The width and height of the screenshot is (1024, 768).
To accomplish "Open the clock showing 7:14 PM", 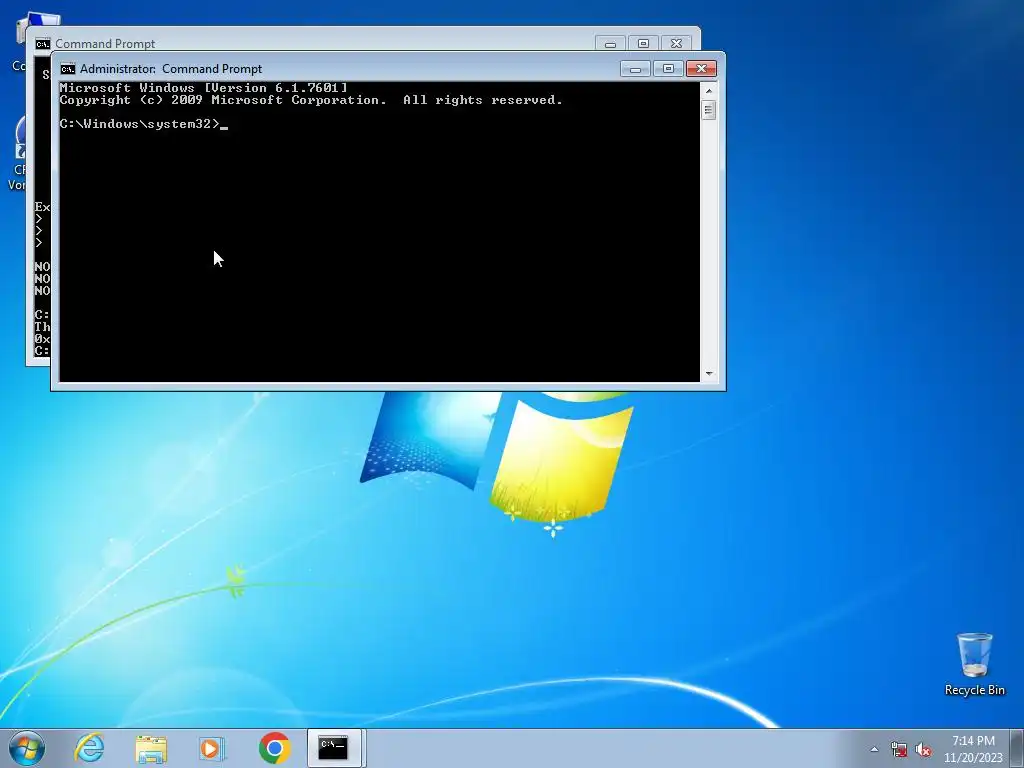I will tap(973, 741).
